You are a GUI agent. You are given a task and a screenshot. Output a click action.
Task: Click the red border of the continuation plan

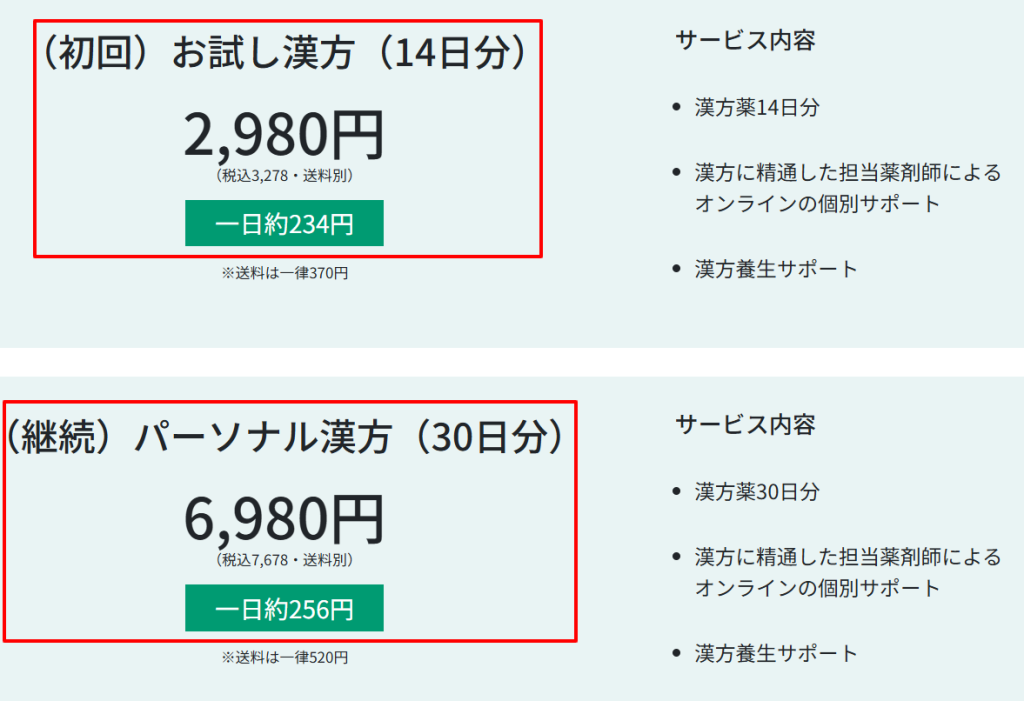pyautogui.click(x=288, y=400)
